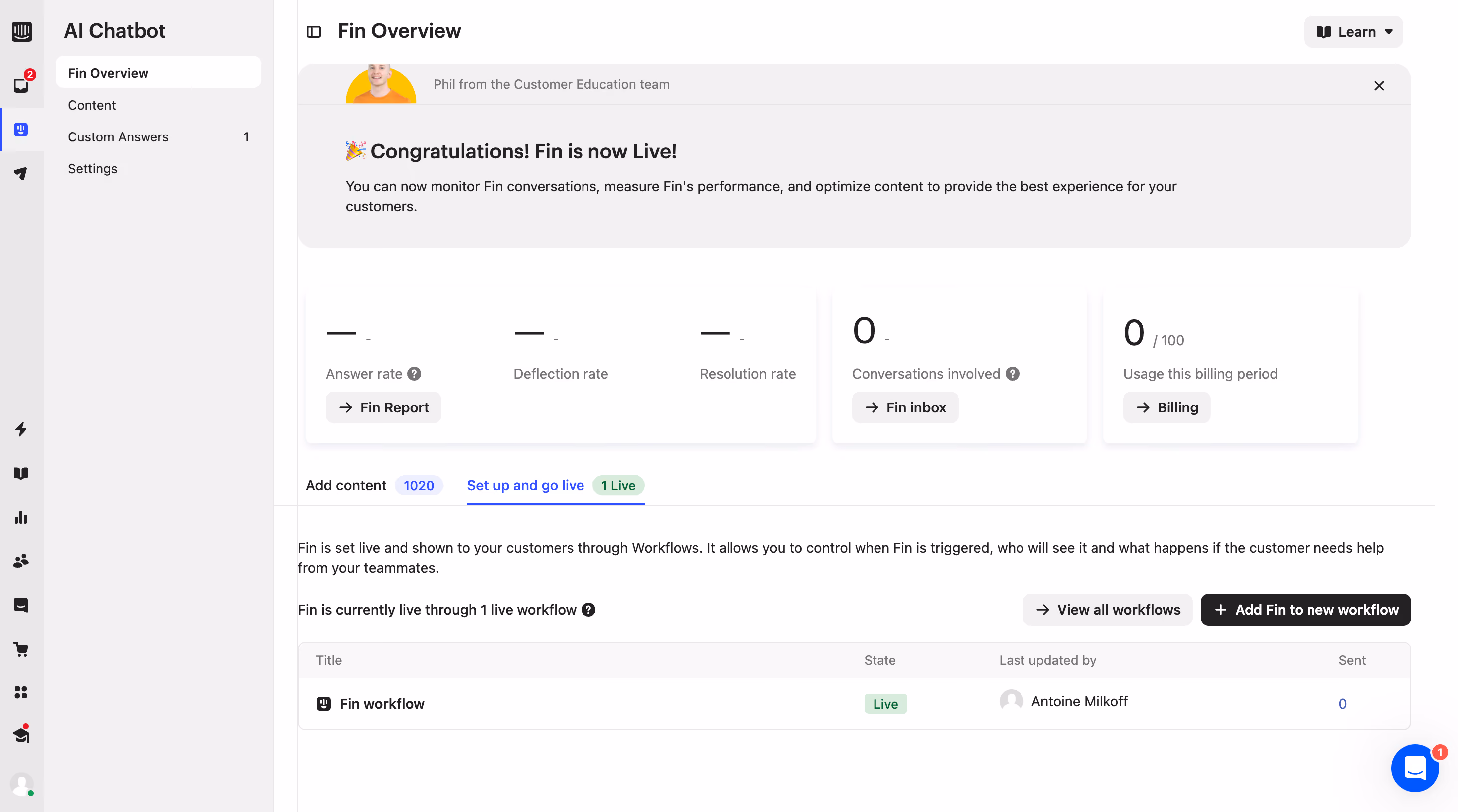Open the Messenger chat icon in sidebar
1458x812 pixels.
click(21, 605)
